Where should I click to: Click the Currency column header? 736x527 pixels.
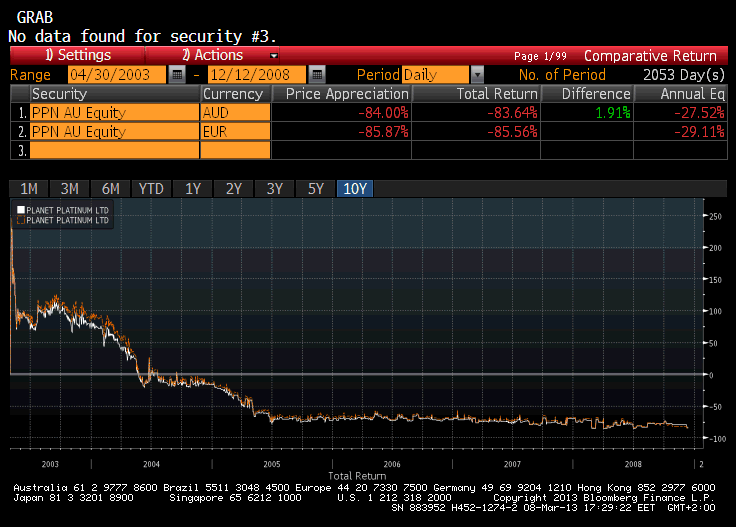pyautogui.click(x=236, y=94)
